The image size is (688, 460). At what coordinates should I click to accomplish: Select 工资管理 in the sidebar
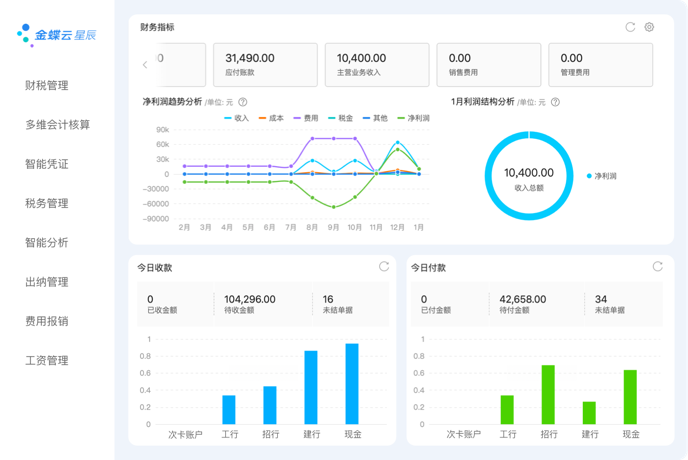coord(47,360)
